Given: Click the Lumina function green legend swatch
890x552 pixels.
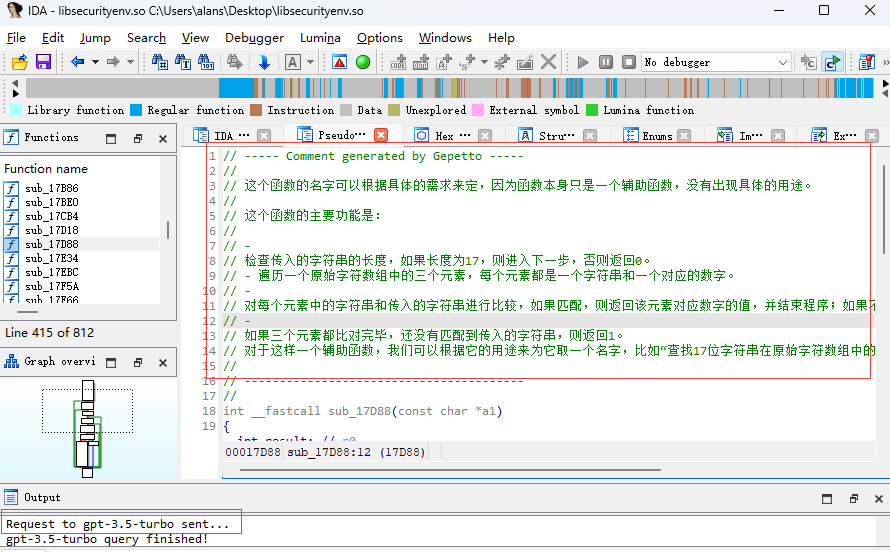Looking at the screenshot, I should coord(591,110).
